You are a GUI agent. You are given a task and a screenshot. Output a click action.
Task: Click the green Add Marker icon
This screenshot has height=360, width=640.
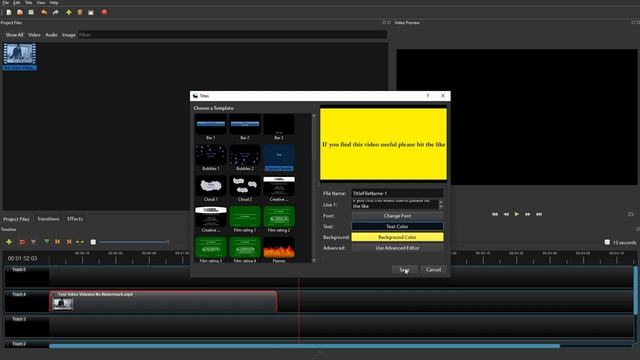point(47,242)
